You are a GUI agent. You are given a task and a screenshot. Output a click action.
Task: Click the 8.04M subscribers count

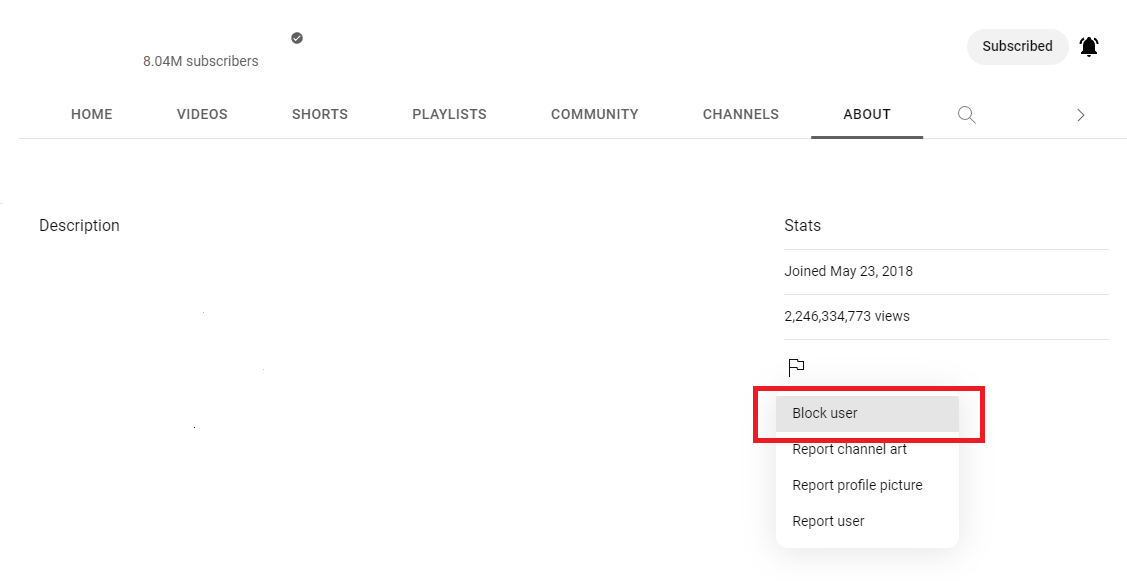(x=200, y=61)
